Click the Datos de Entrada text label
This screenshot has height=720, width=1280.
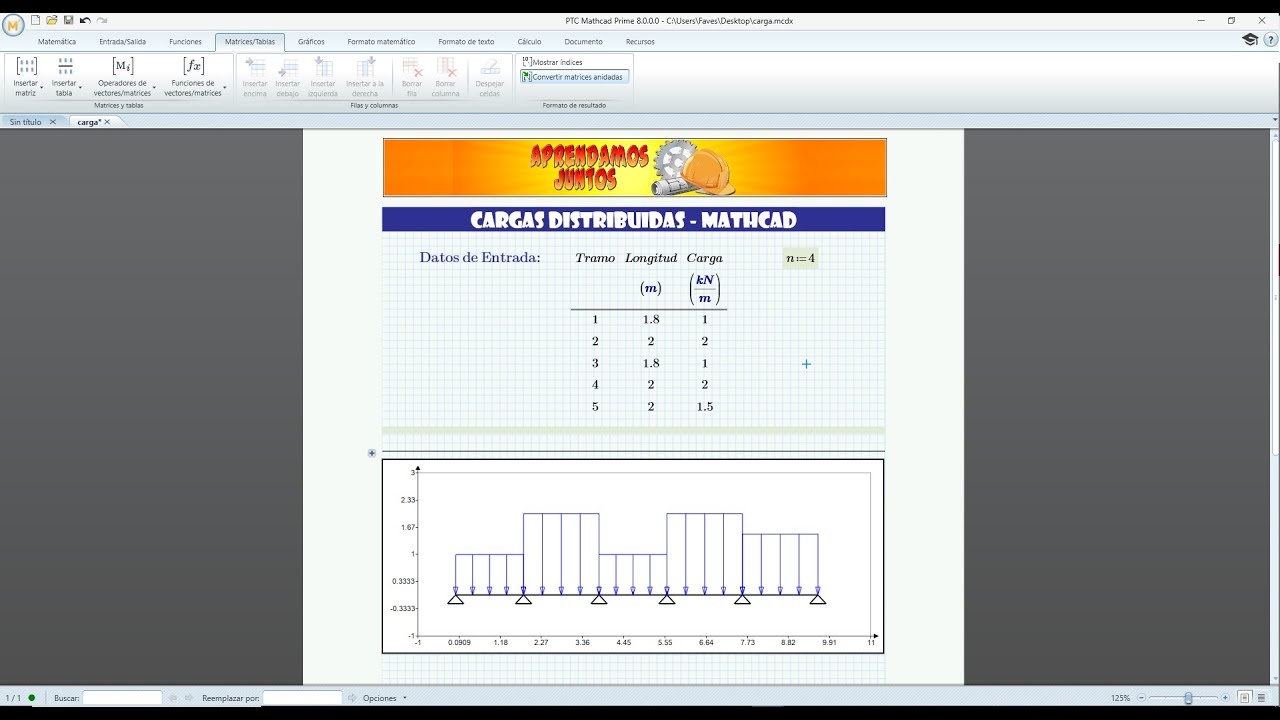pyautogui.click(x=480, y=258)
